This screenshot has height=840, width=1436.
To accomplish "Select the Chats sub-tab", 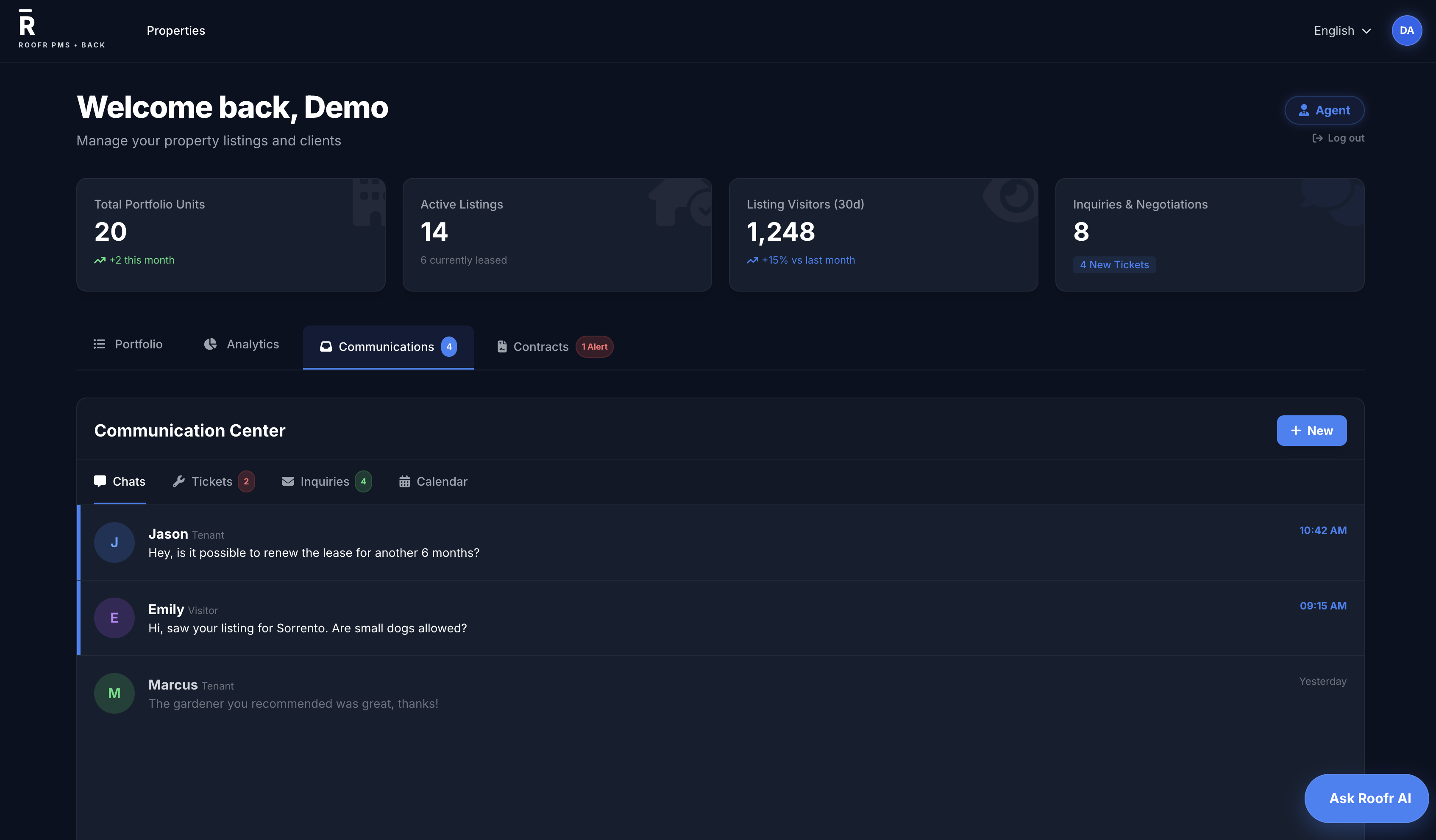I will coord(120,481).
